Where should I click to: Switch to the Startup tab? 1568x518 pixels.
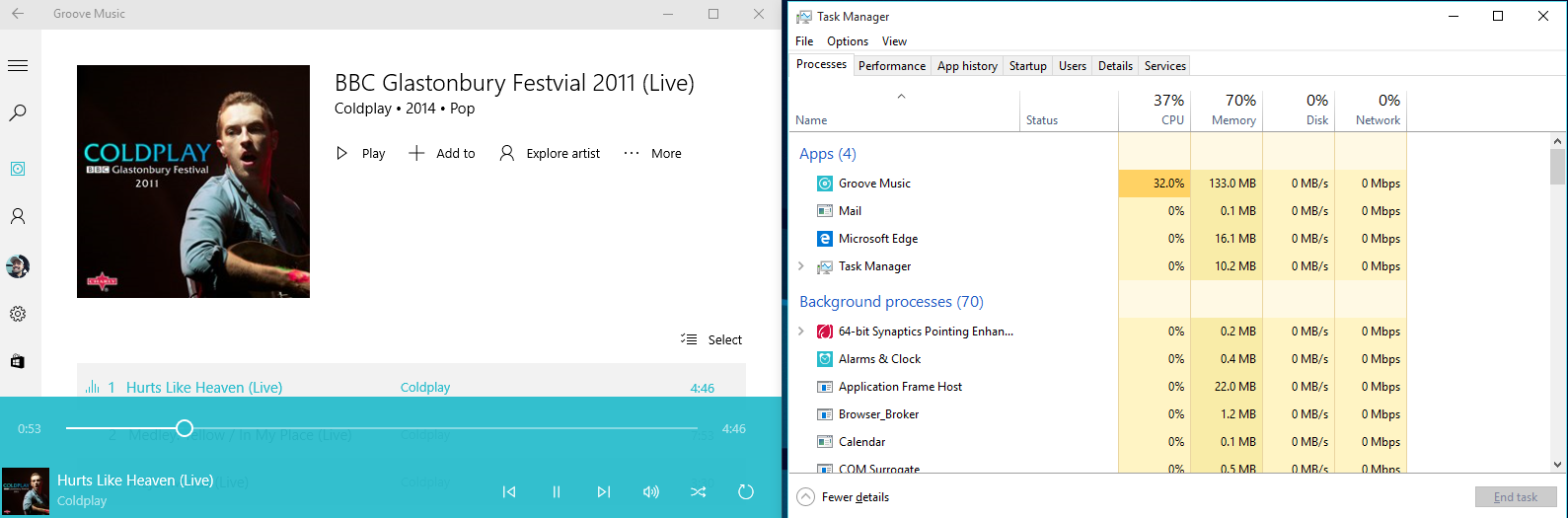tap(1028, 66)
